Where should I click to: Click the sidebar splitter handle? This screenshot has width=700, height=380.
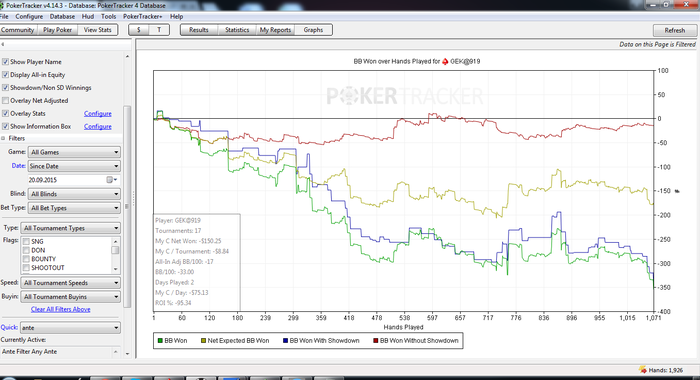click(133, 199)
